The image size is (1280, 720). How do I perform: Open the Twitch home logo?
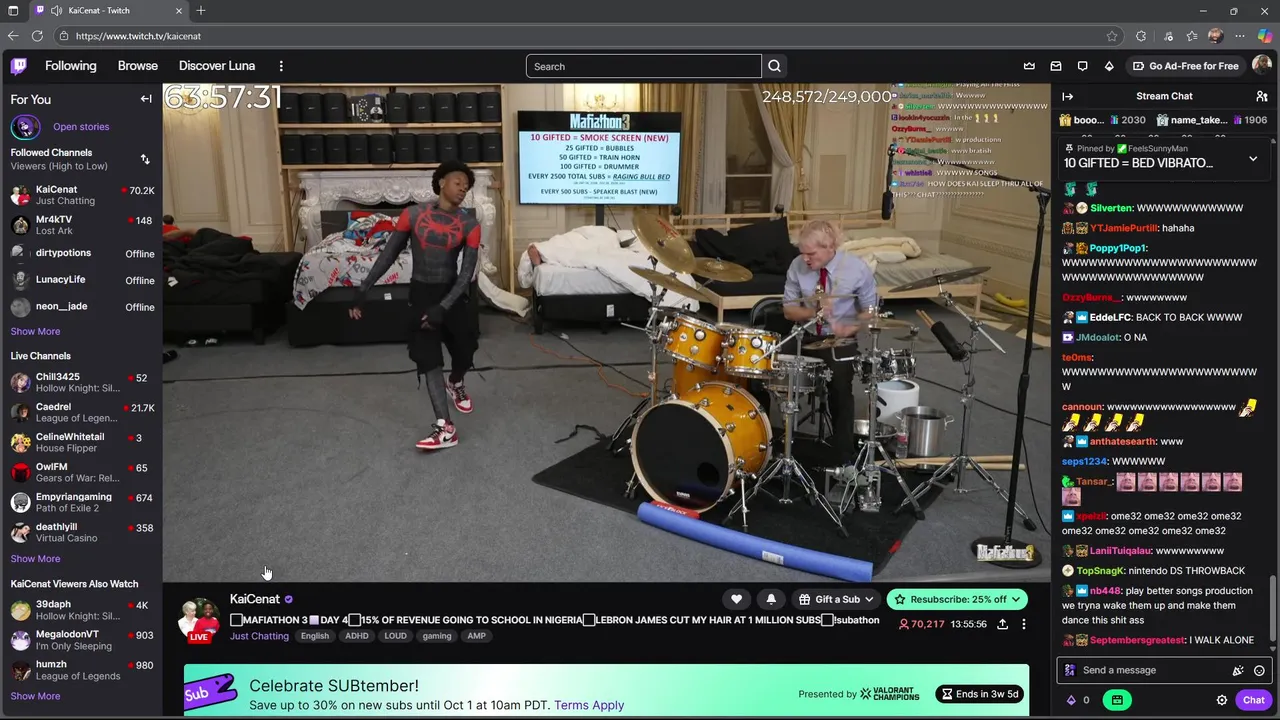19,66
